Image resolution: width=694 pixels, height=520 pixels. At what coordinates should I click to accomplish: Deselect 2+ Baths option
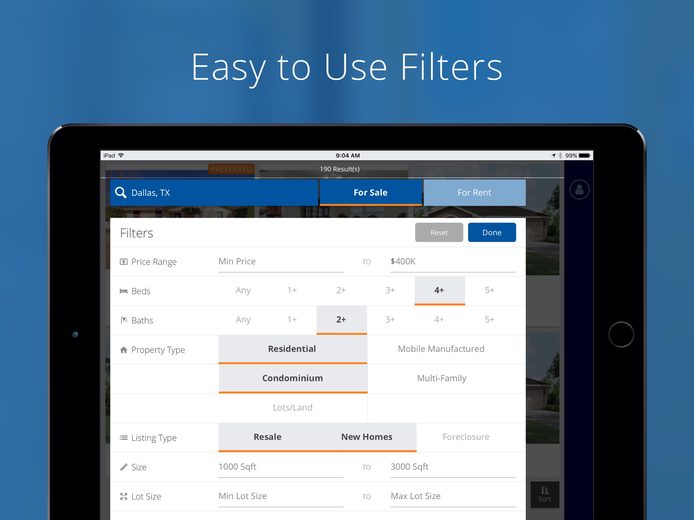pyautogui.click(x=342, y=320)
